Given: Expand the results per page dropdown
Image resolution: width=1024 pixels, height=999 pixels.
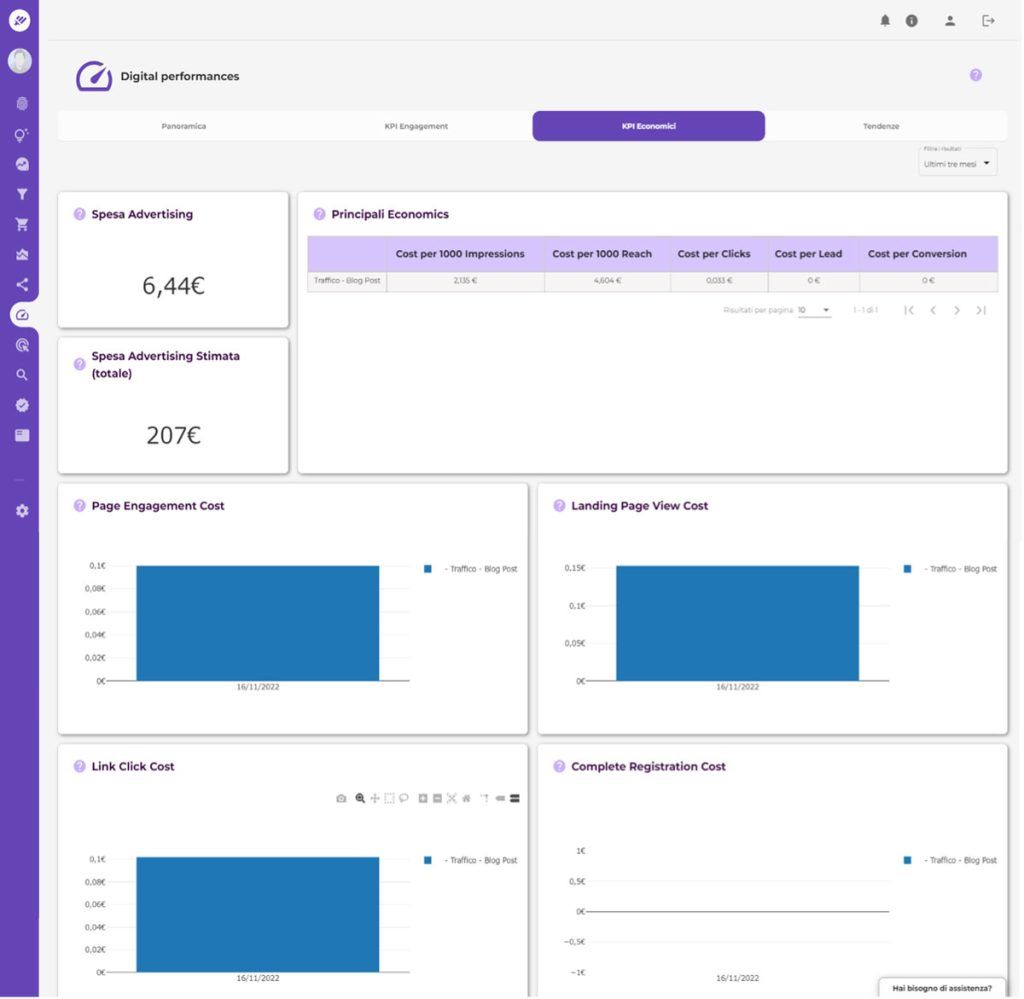Looking at the screenshot, I should tap(814, 311).
